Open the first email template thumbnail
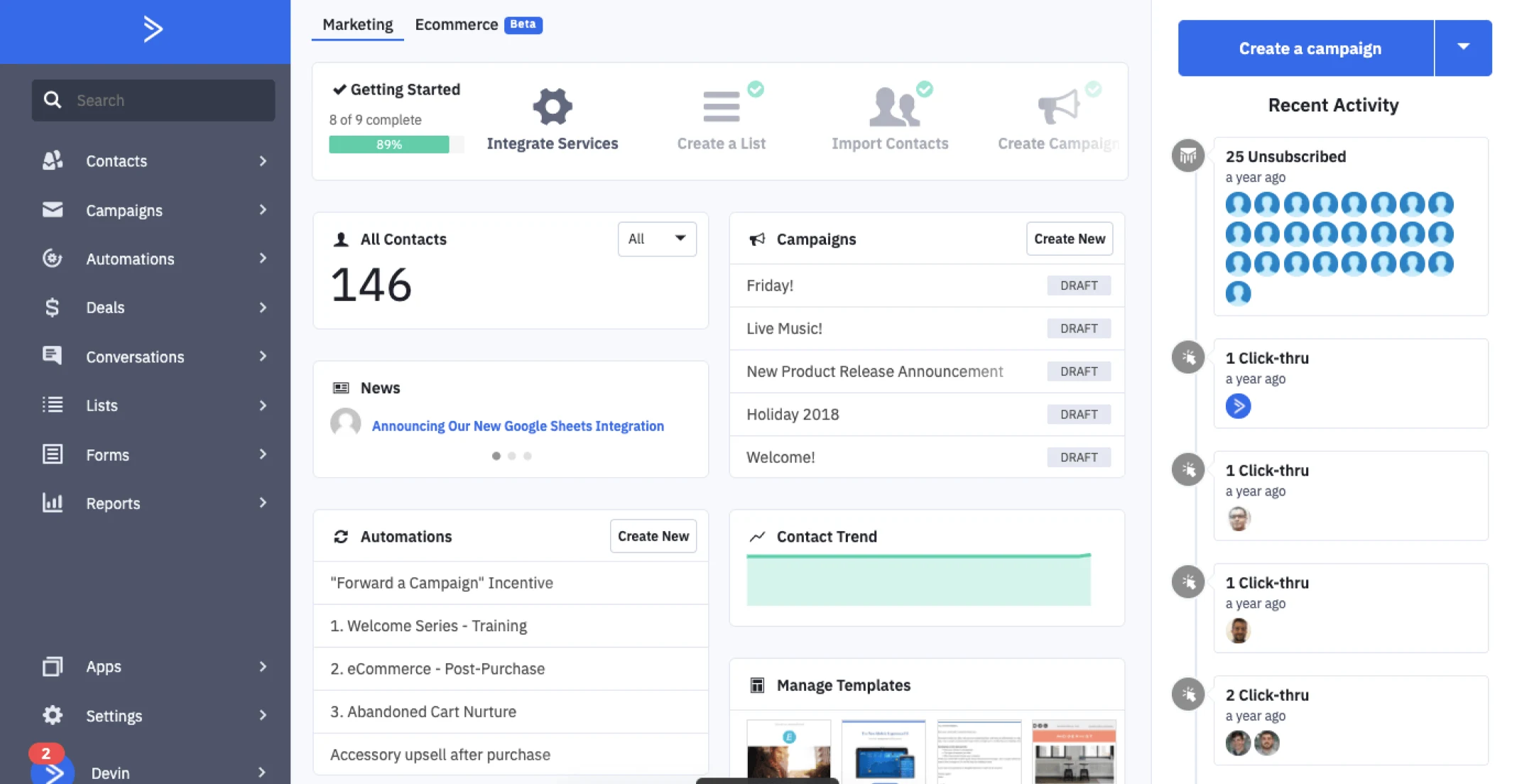Viewport: 1534px width, 784px height. pos(788,751)
